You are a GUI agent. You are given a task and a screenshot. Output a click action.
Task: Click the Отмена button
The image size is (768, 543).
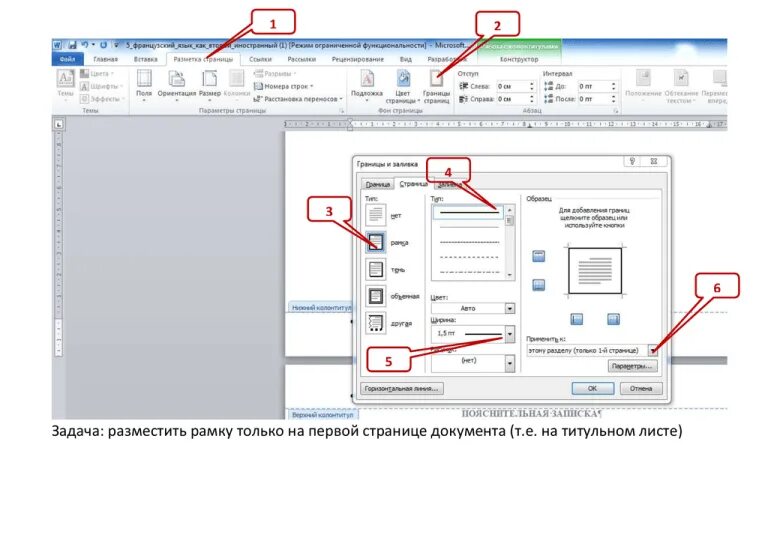[x=641, y=388]
